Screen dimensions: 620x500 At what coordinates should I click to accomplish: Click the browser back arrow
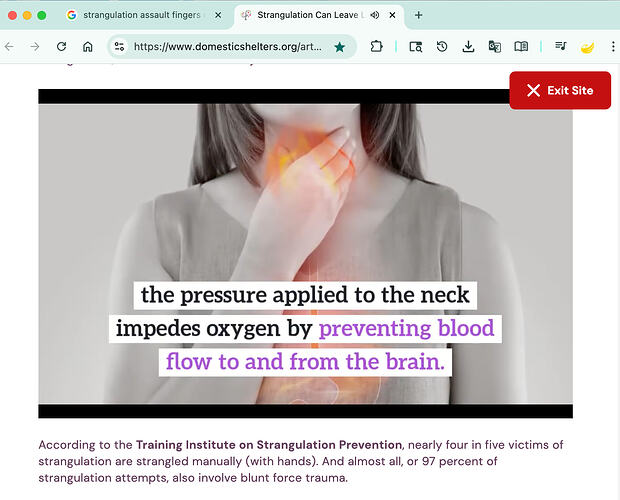click(10, 47)
